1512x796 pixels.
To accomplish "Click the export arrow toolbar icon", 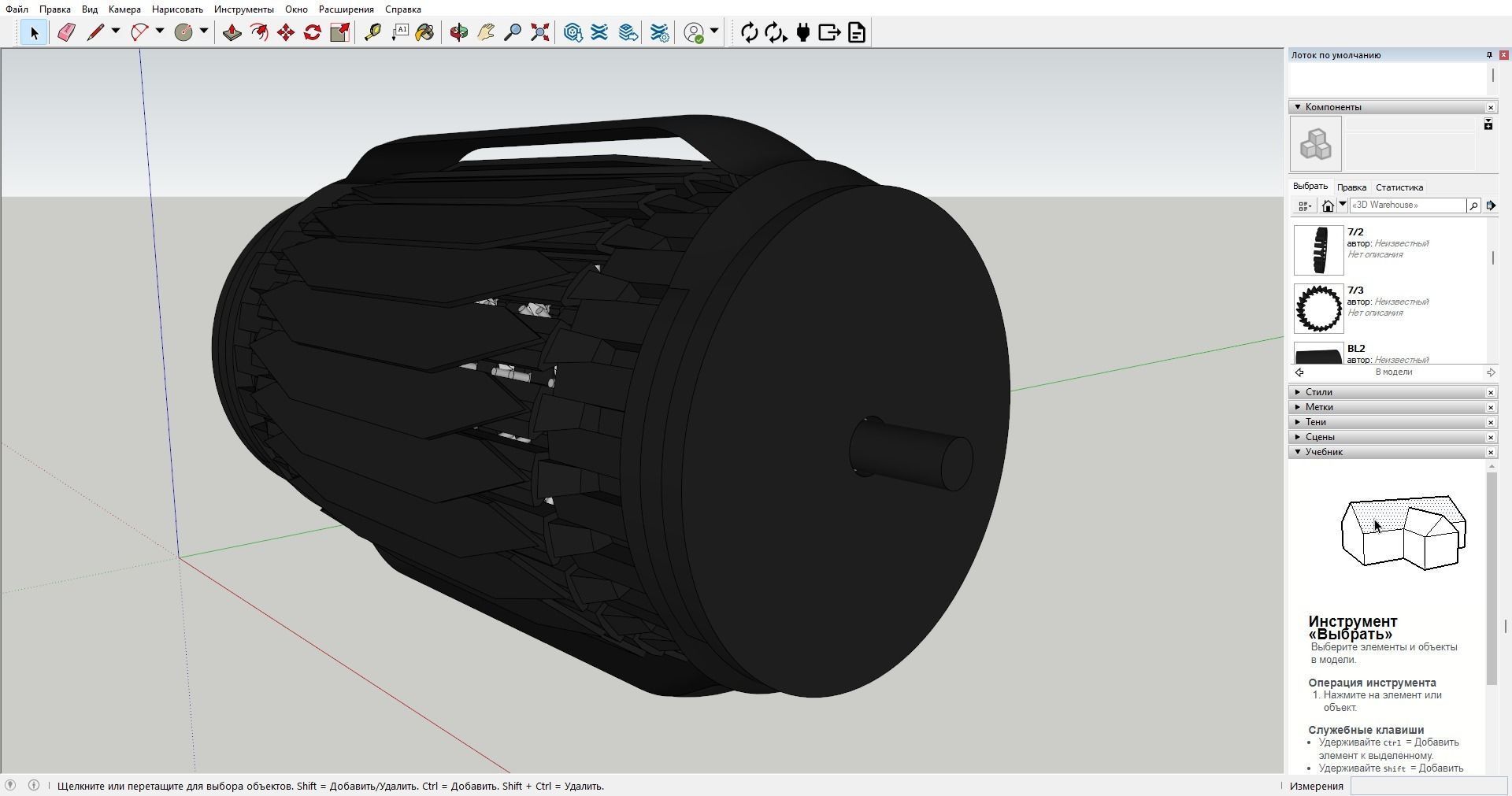I will (x=829, y=32).
